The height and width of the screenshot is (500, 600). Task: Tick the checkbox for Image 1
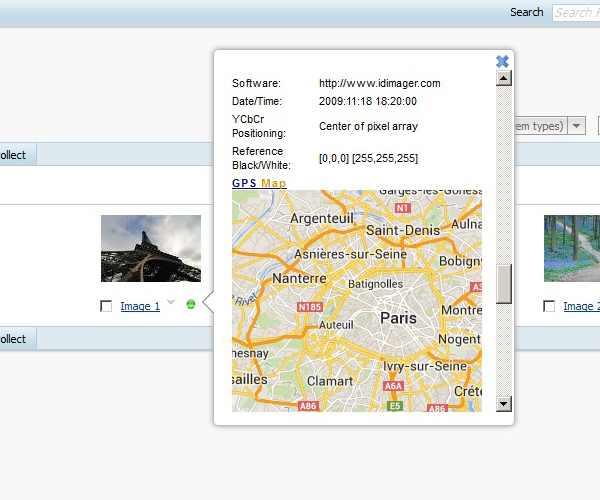coord(106,306)
